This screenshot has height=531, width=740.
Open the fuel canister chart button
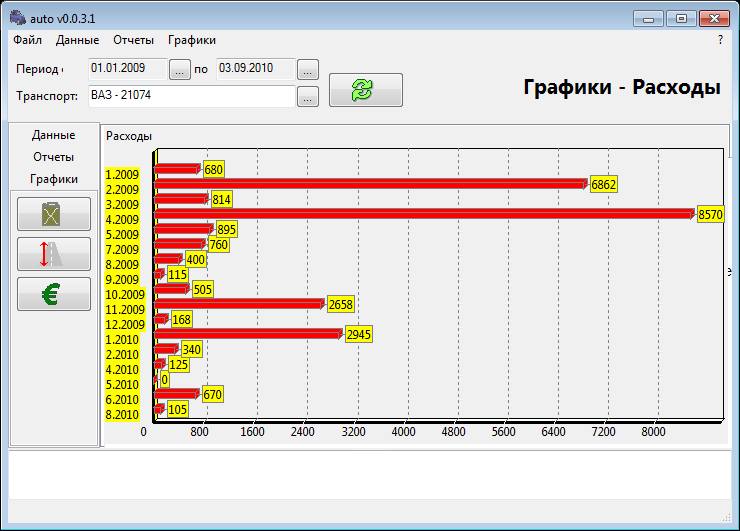(x=54, y=214)
